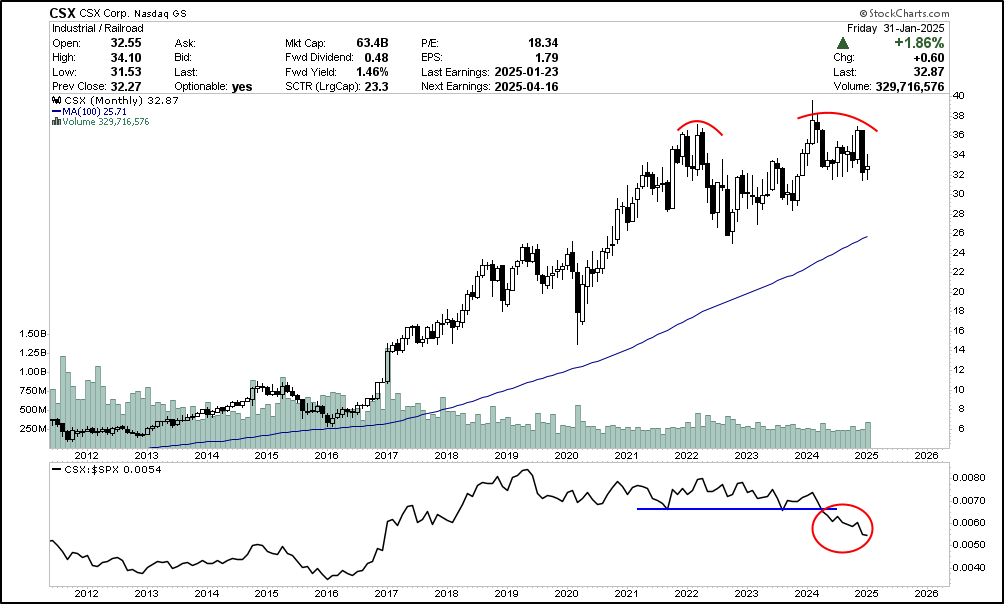Click the 'CSX Corp.' company name

click(x=105, y=13)
